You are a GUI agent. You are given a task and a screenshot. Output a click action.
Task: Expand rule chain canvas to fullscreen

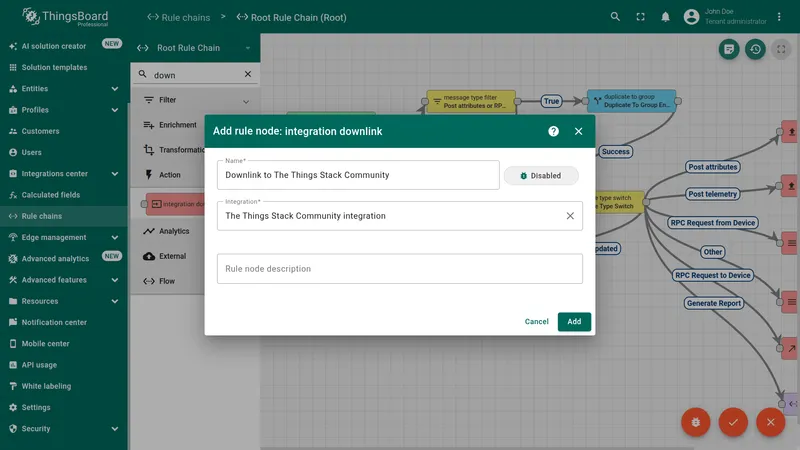[781, 49]
